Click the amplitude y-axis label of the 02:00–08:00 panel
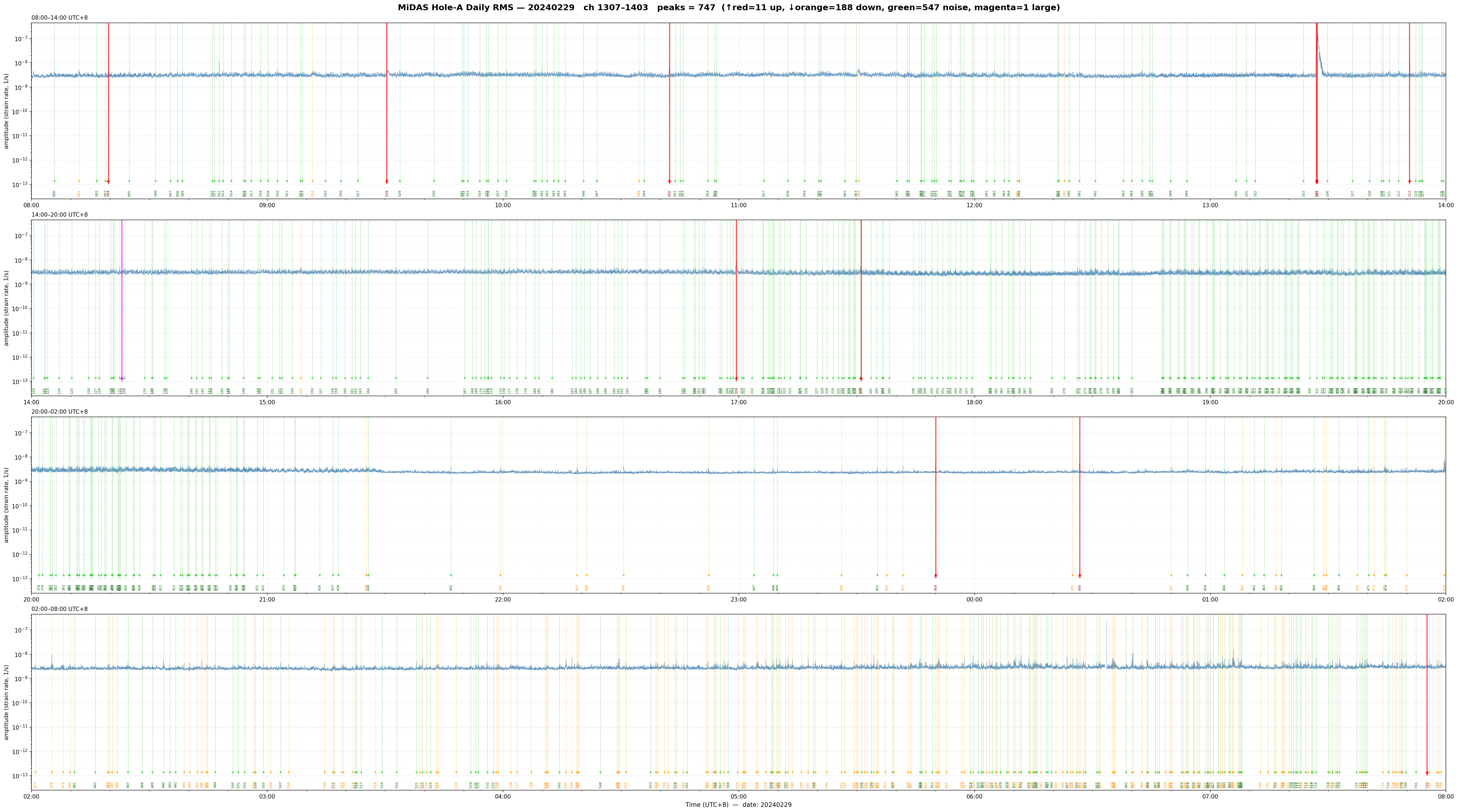Screen dimensions: 1458x812 [7, 702]
